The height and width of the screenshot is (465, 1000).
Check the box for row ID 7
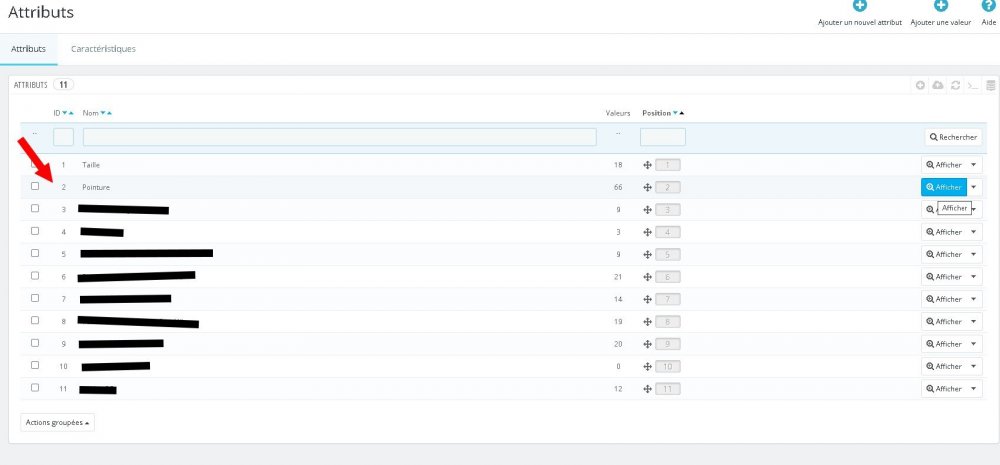(x=35, y=298)
